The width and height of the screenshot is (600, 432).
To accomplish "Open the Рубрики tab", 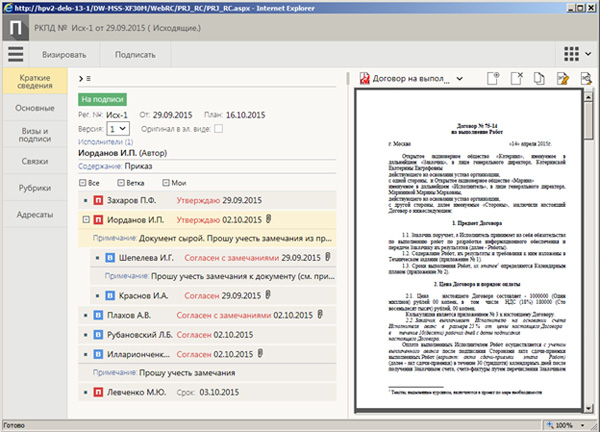I will [x=35, y=188].
